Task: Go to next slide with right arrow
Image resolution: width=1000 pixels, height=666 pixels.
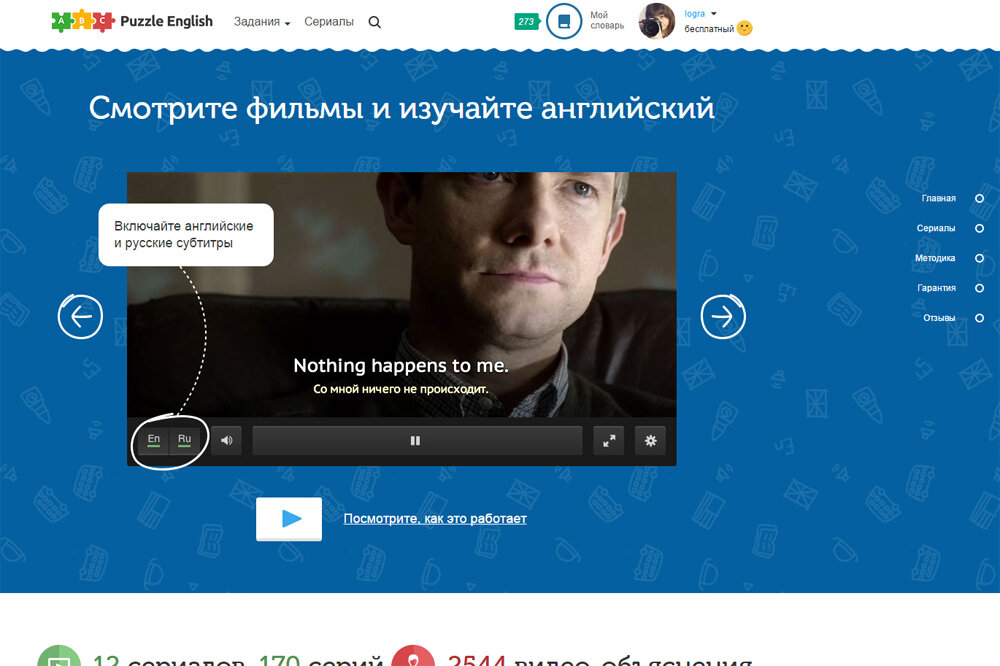Action: click(723, 316)
